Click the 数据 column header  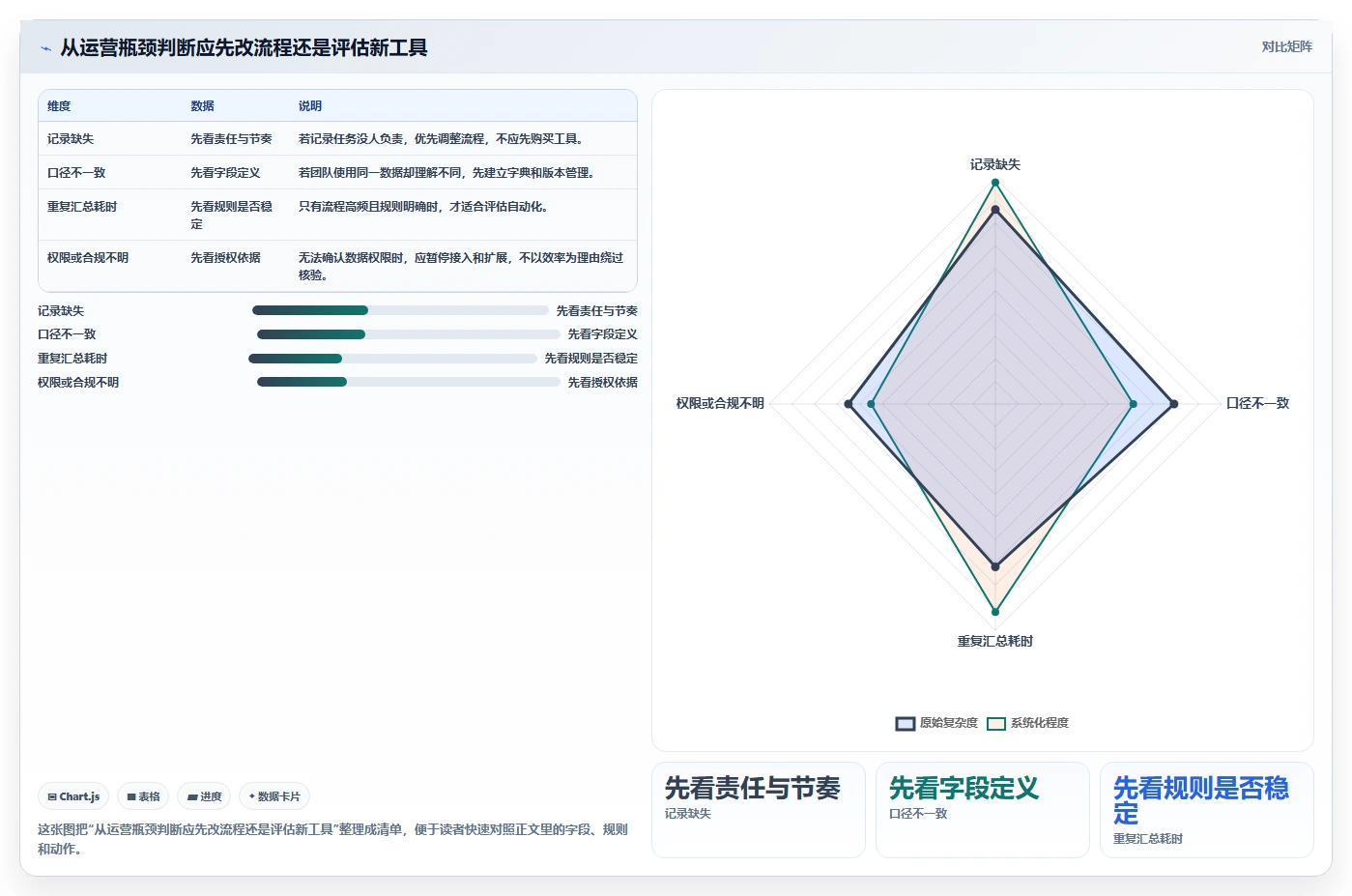202,106
